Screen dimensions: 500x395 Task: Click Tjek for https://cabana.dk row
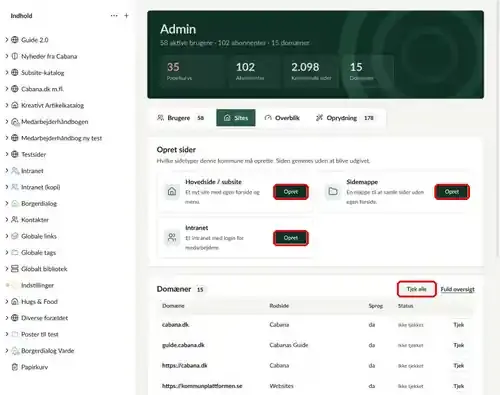point(459,366)
